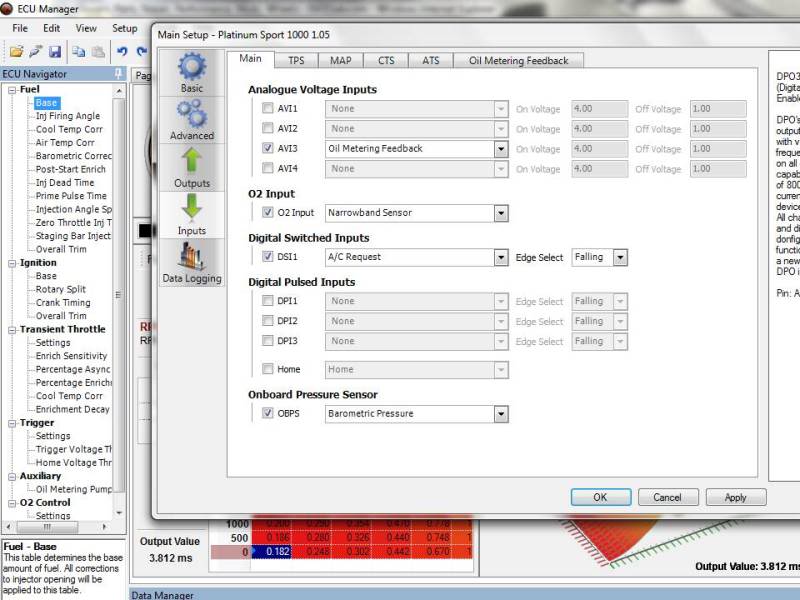The image size is (800, 600).
Task: Switch to the CTS tab
Action: pos(386,60)
